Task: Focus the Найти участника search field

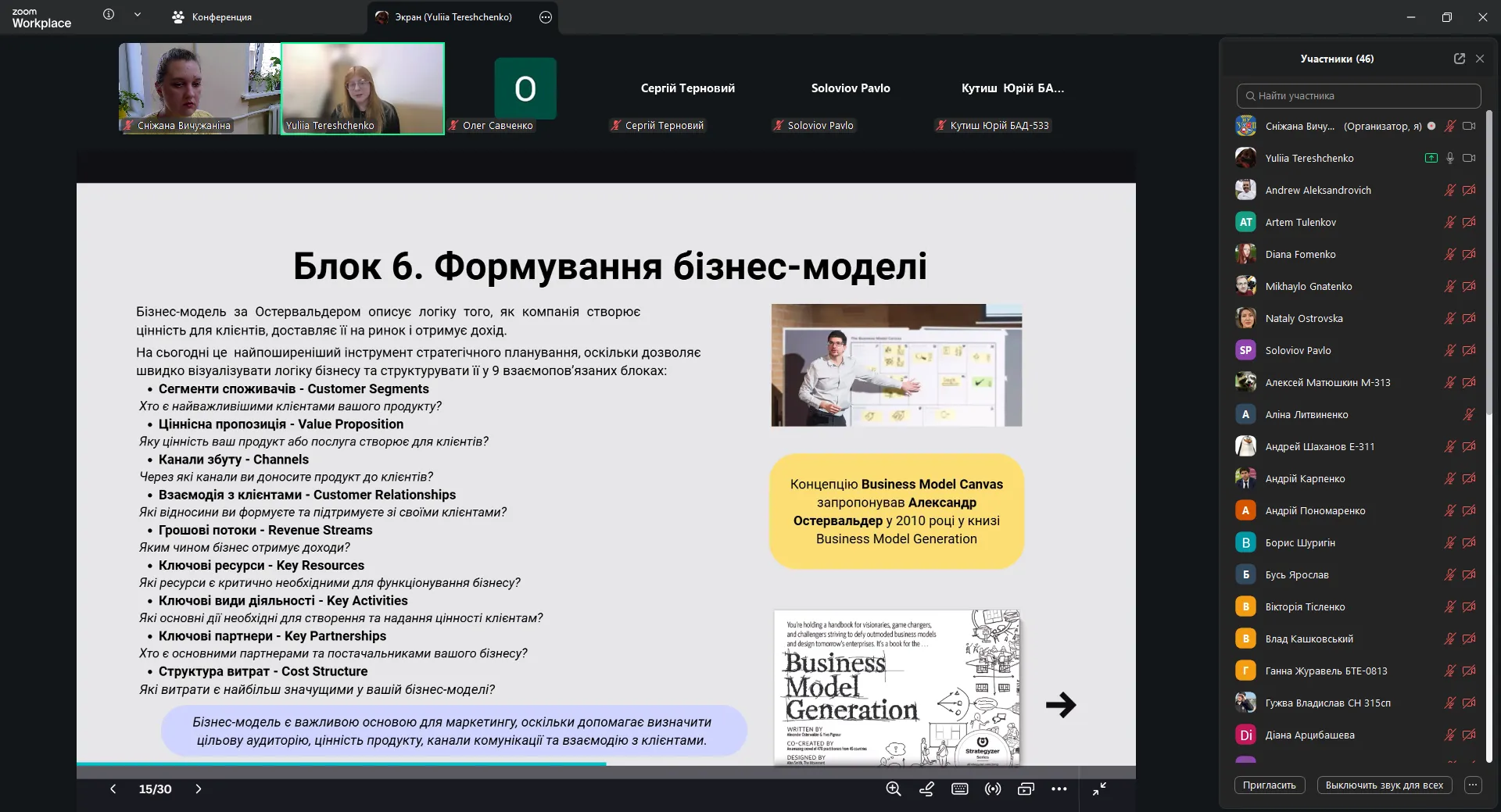Action: click(1359, 96)
